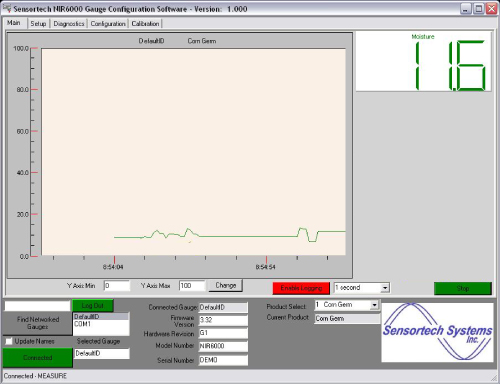Click the password field beside Log Out
Image resolution: width=500 pixels, height=384 pixels.
[x=37, y=306]
